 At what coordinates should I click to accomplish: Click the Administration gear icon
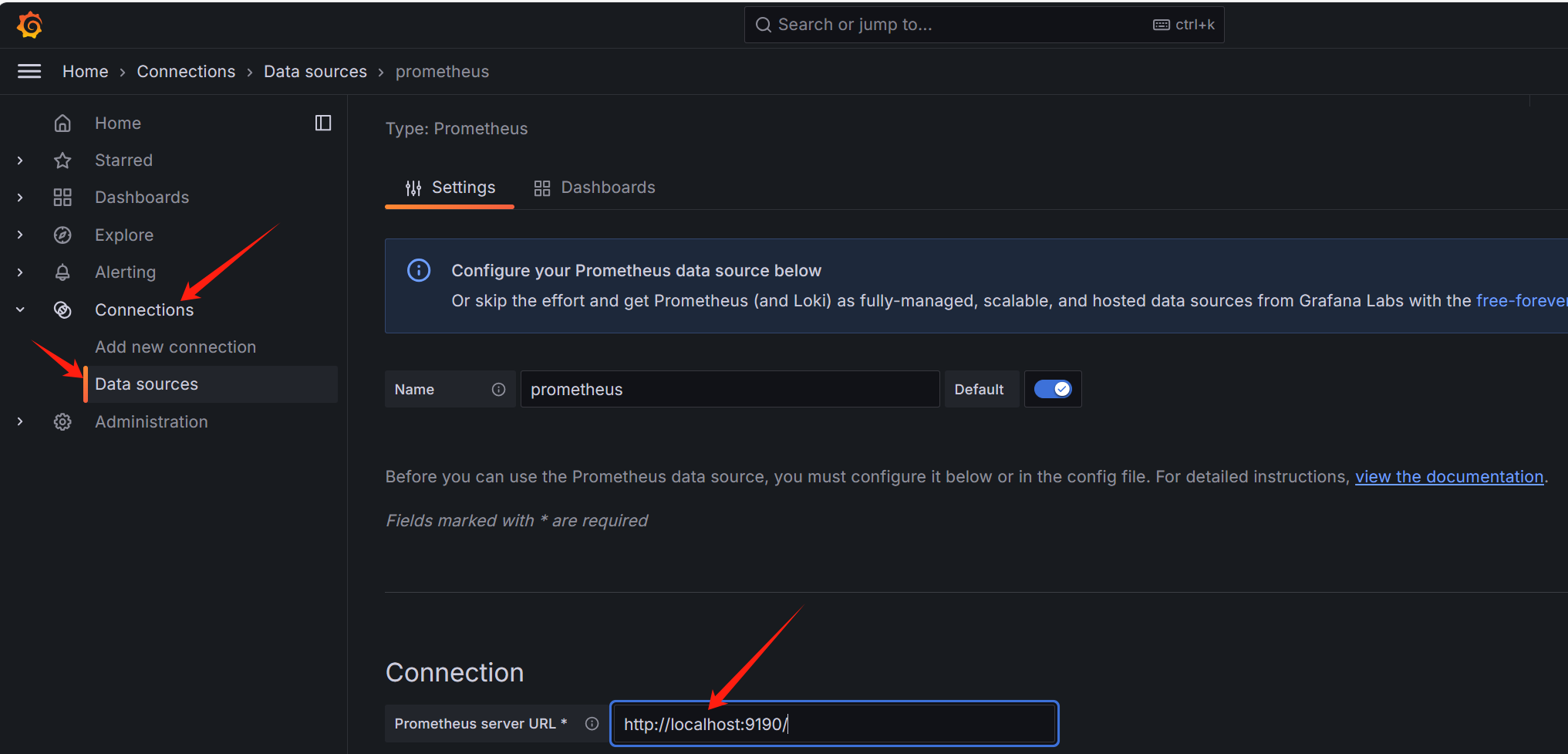click(x=62, y=422)
